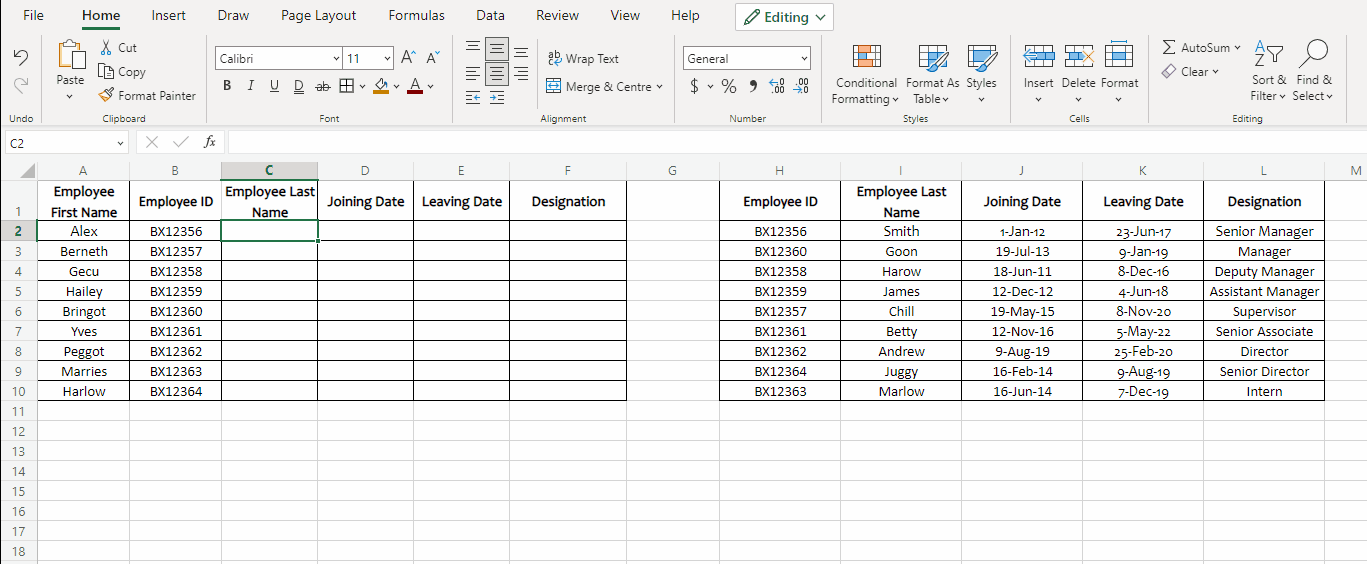This screenshot has width=1367, height=564.
Task: Click the Insert cells button
Action: pos(1039,72)
